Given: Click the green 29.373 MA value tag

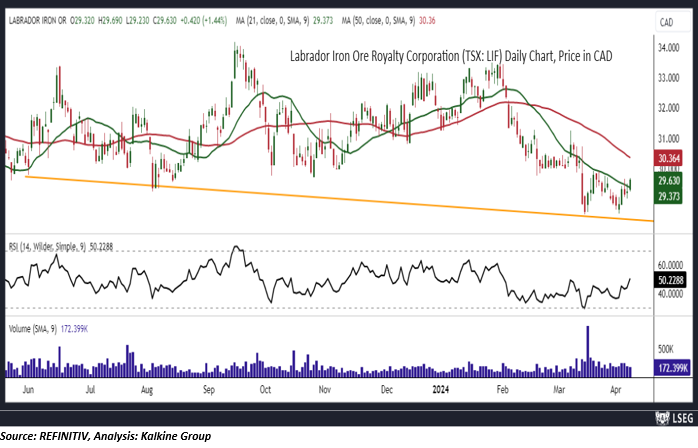Looking at the screenshot, I should click(x=669, y=196).
